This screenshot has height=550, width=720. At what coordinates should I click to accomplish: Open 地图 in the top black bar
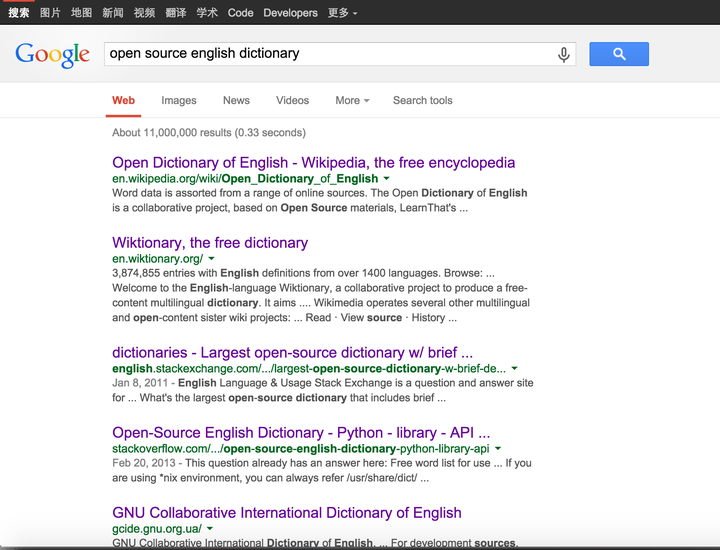point(81,13)
